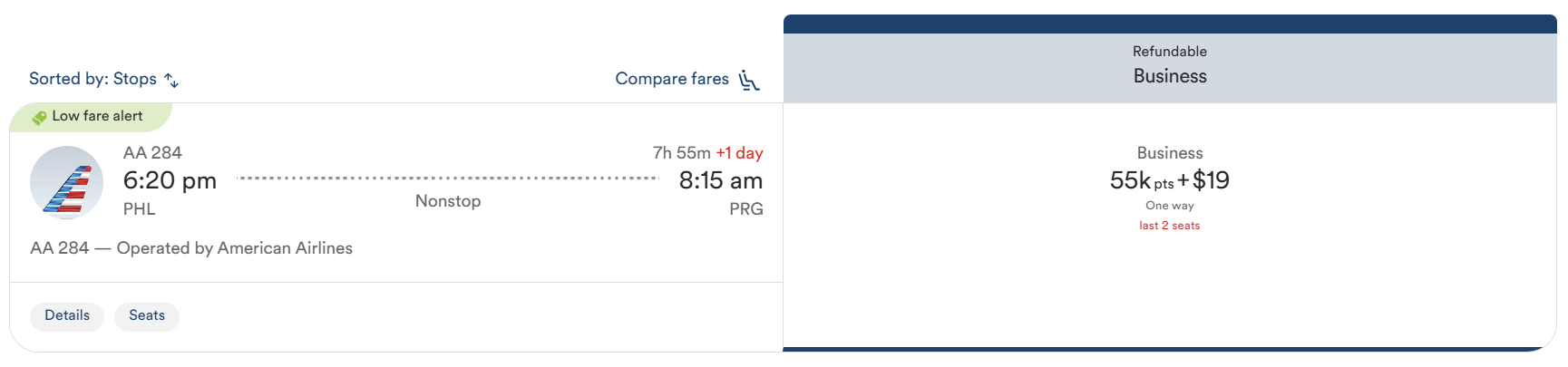Open the Seats view for AA 284
This screenshot has width=1568, height=367.
(x=147, y=316)
